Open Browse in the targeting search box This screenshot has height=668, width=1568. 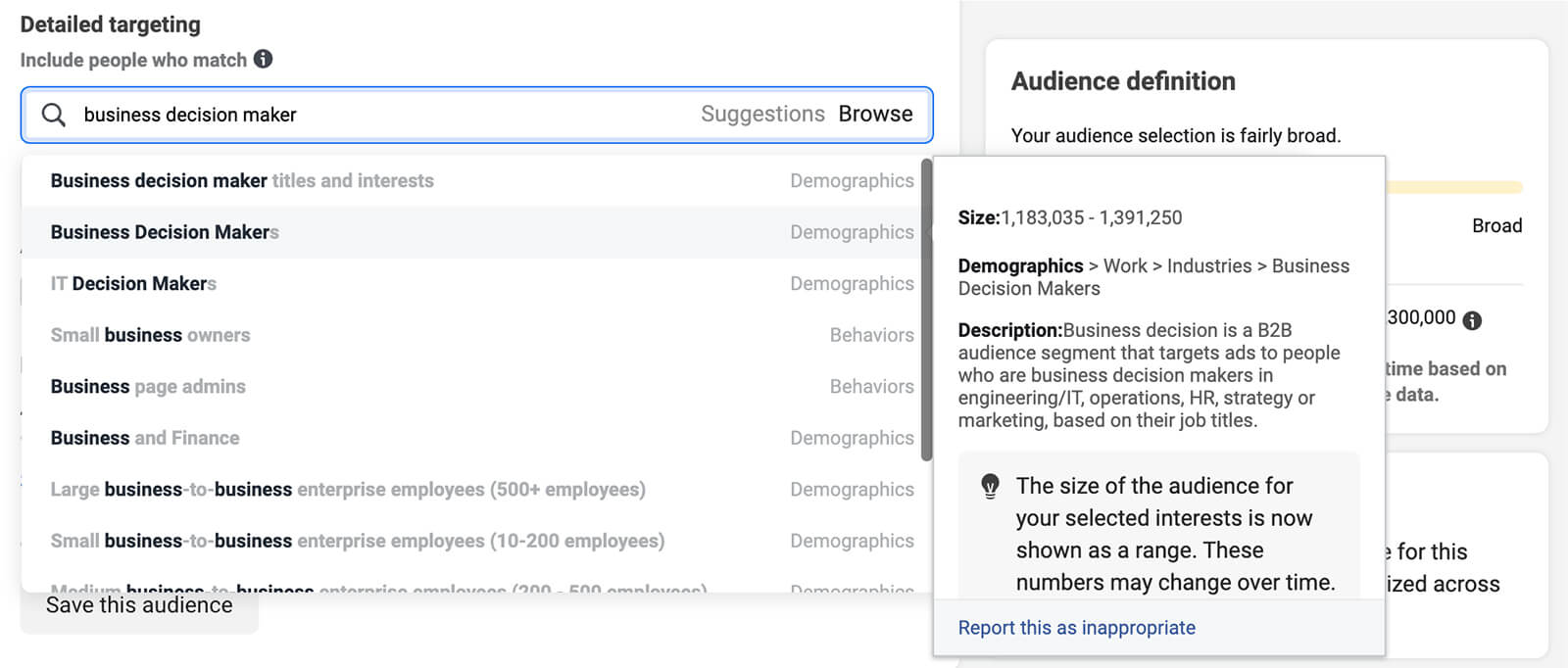pos(875,115)
